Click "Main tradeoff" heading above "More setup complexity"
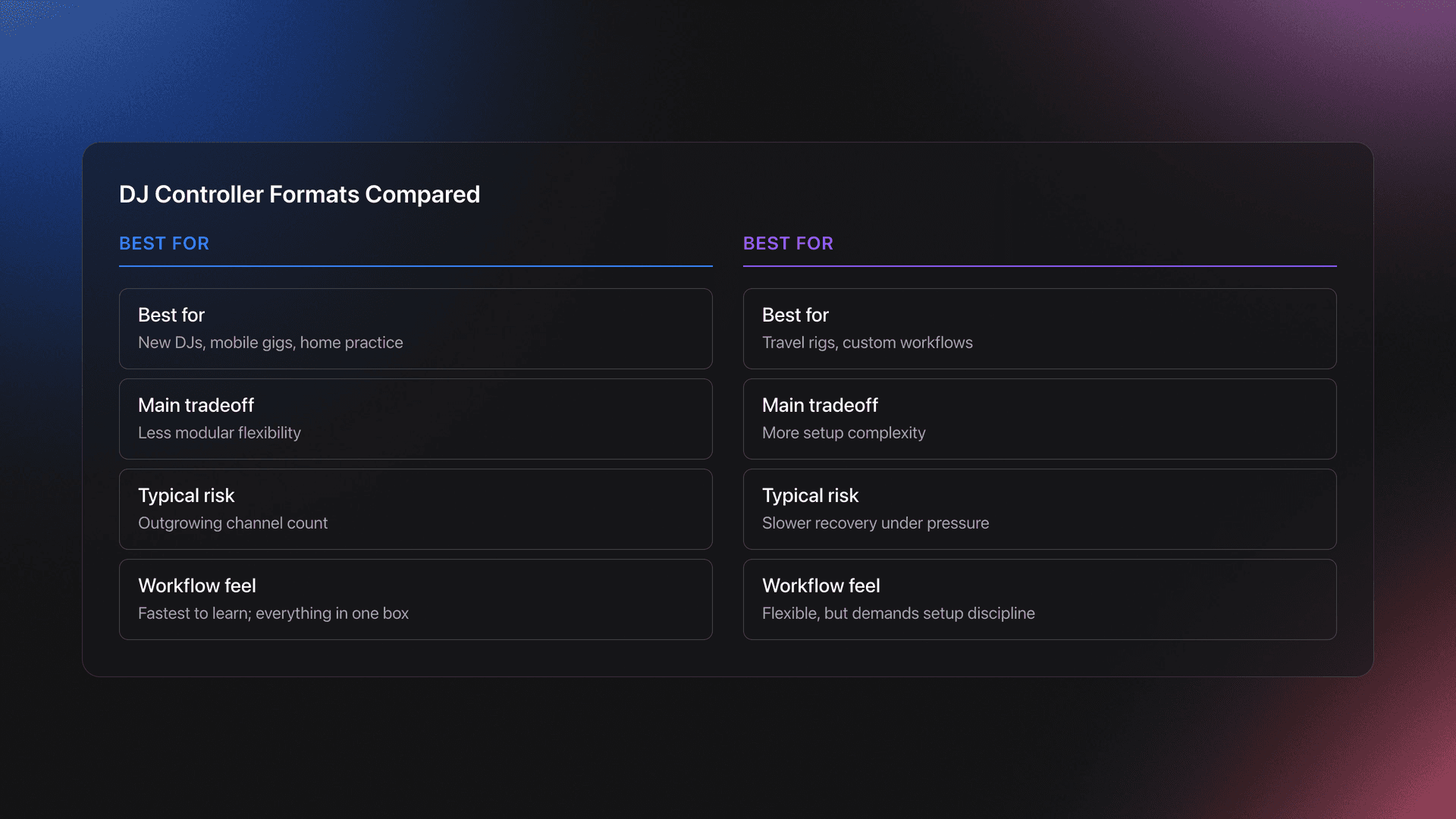Image resolution: width=1456 pixels, height=819 pixels. click(x=820, y=405)
